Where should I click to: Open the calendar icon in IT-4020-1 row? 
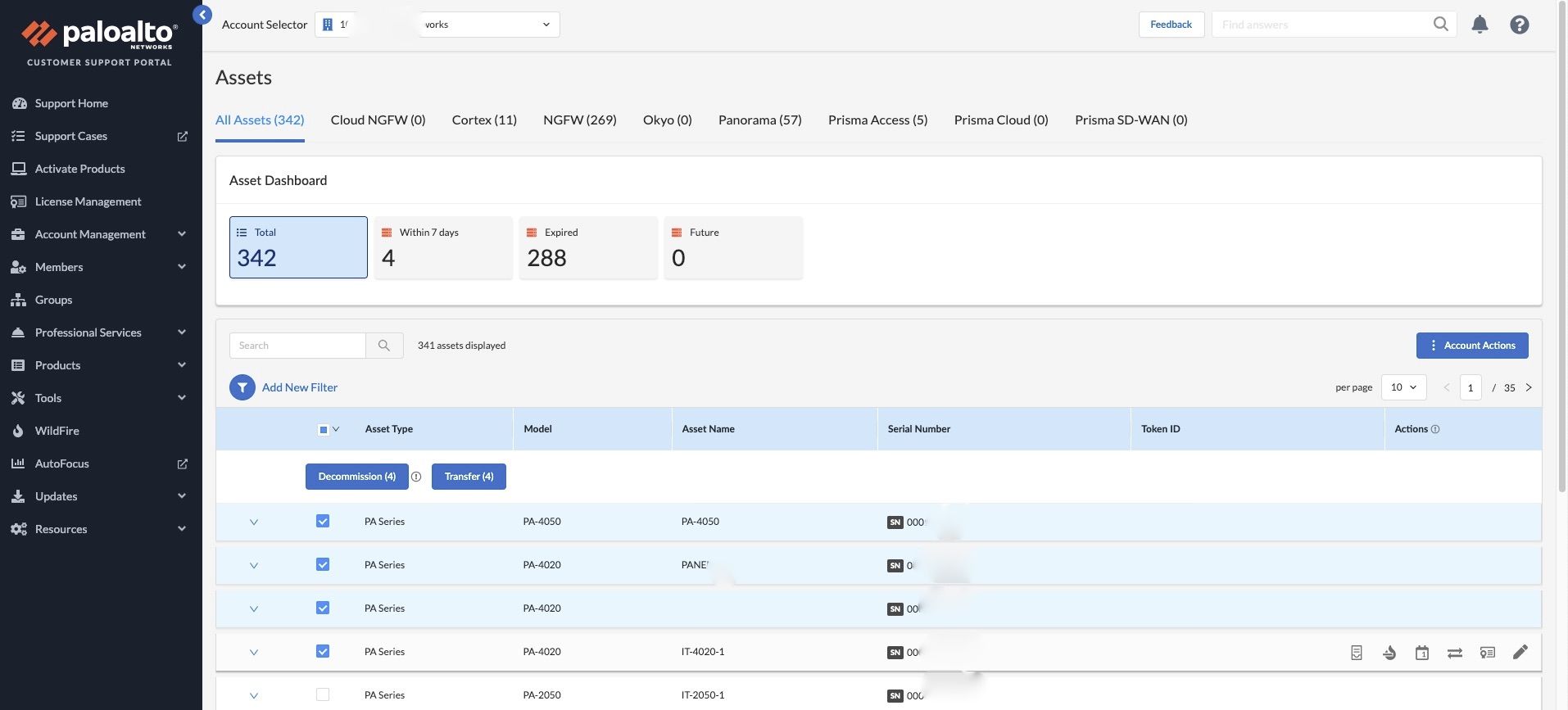click(1422, 653)
